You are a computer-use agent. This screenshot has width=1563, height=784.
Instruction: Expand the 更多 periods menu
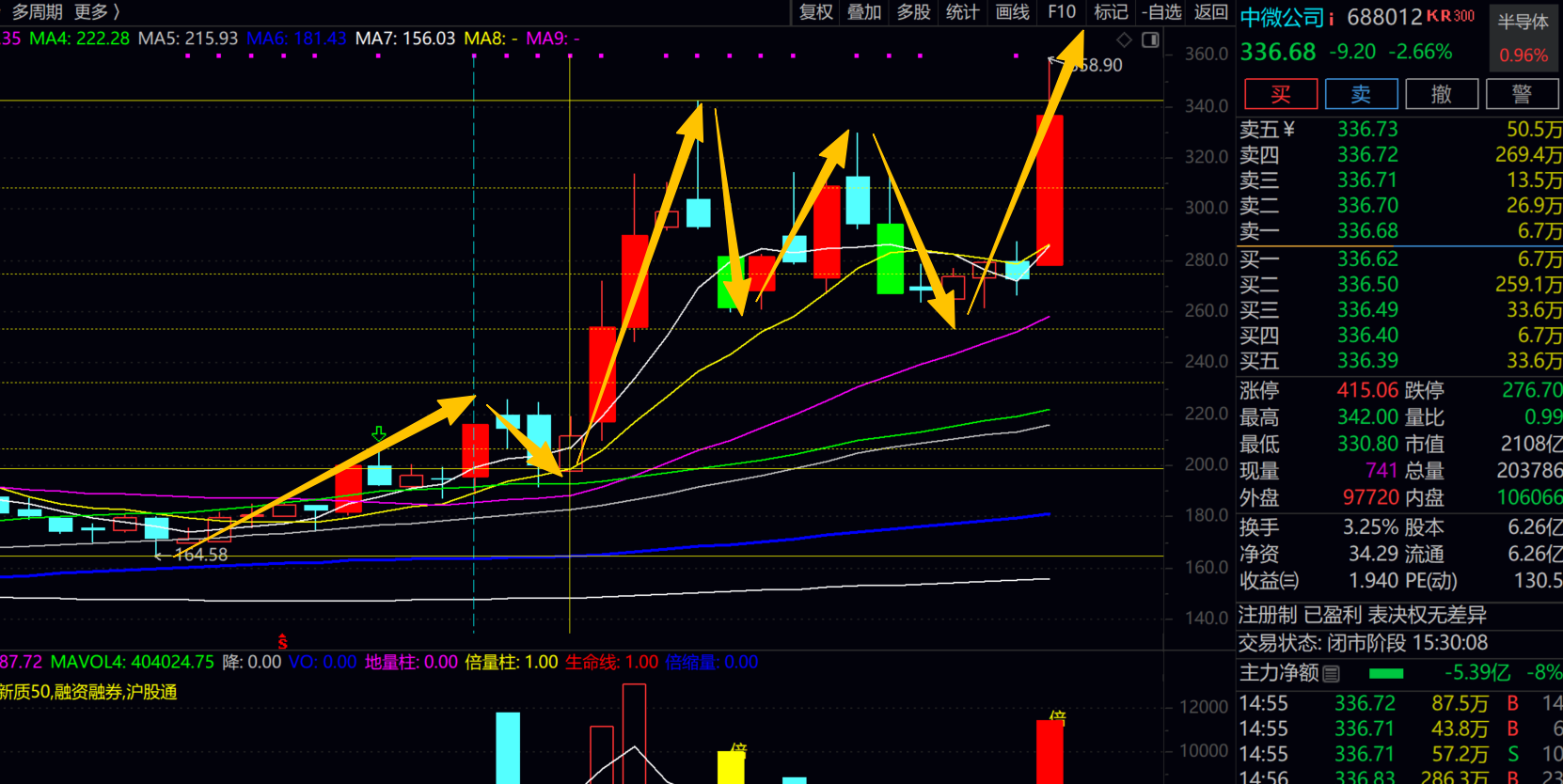click(x=96, y=12)
